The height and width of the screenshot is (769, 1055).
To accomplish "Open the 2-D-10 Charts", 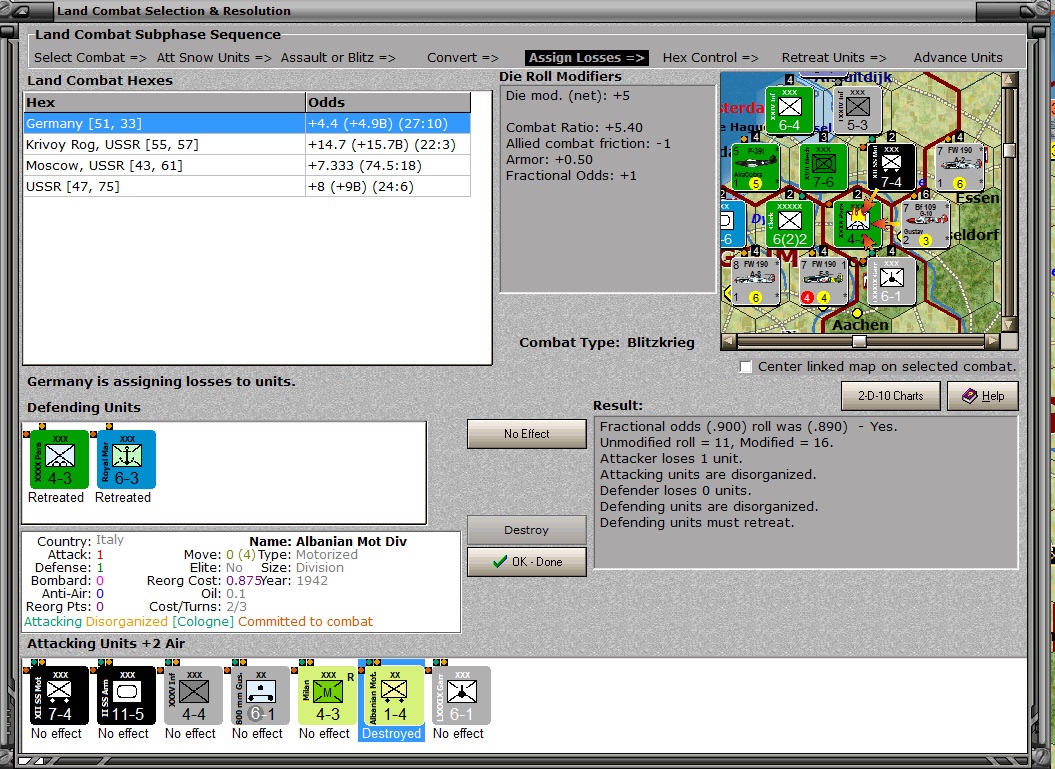I will 891,396.
